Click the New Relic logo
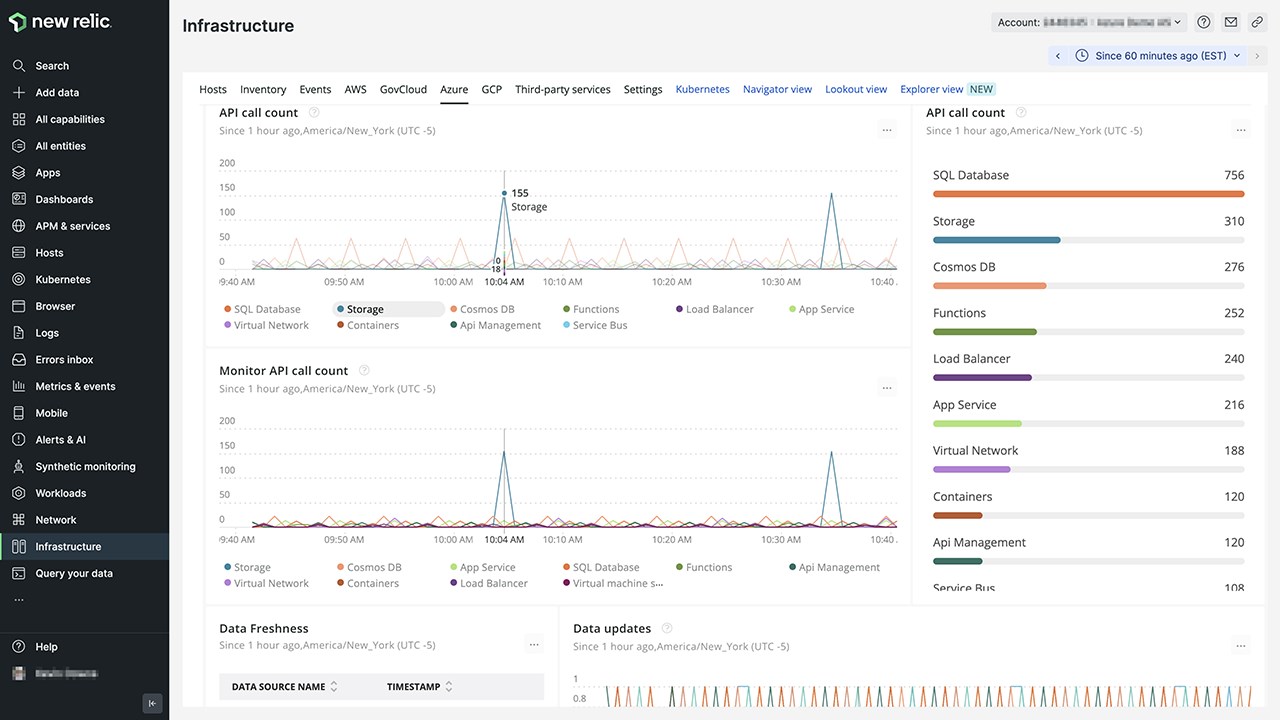This screenshot has height=720, width=1280. click(x=61, y=22)
